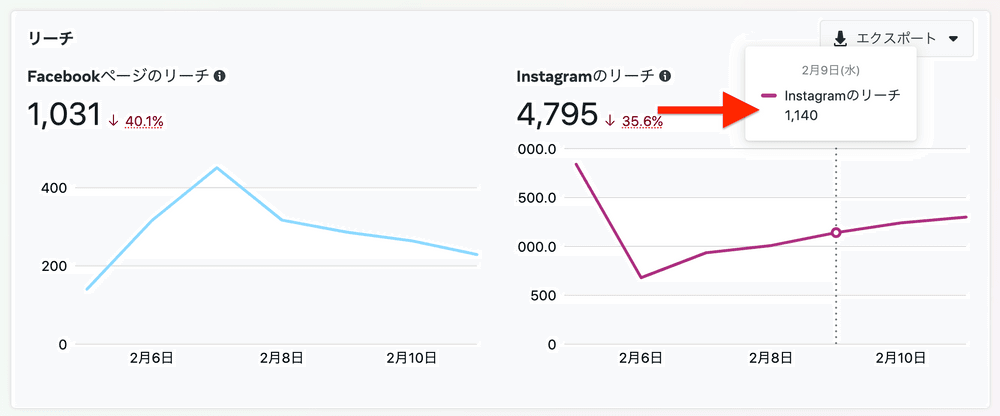The width and height of the screenshot is (1000, 416).
Task: Open the エクスポート dropdown arrow
Action: 953,39
